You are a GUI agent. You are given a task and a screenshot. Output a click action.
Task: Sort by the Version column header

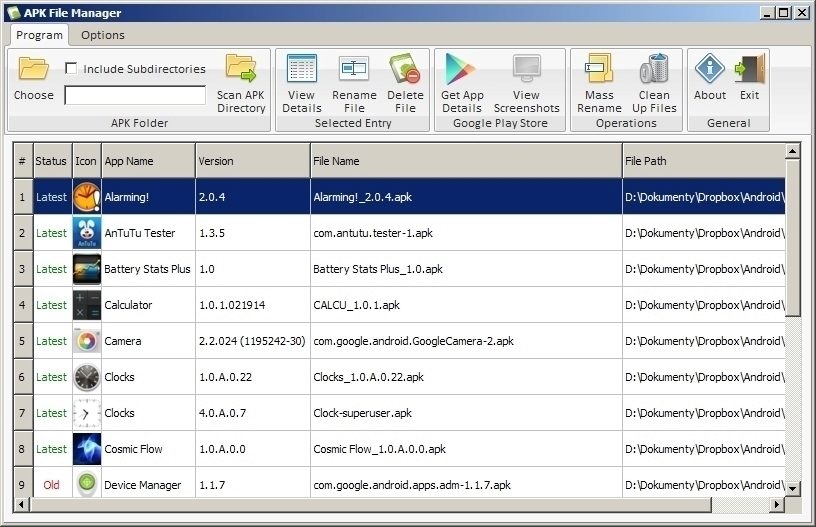tap(253, 161)
